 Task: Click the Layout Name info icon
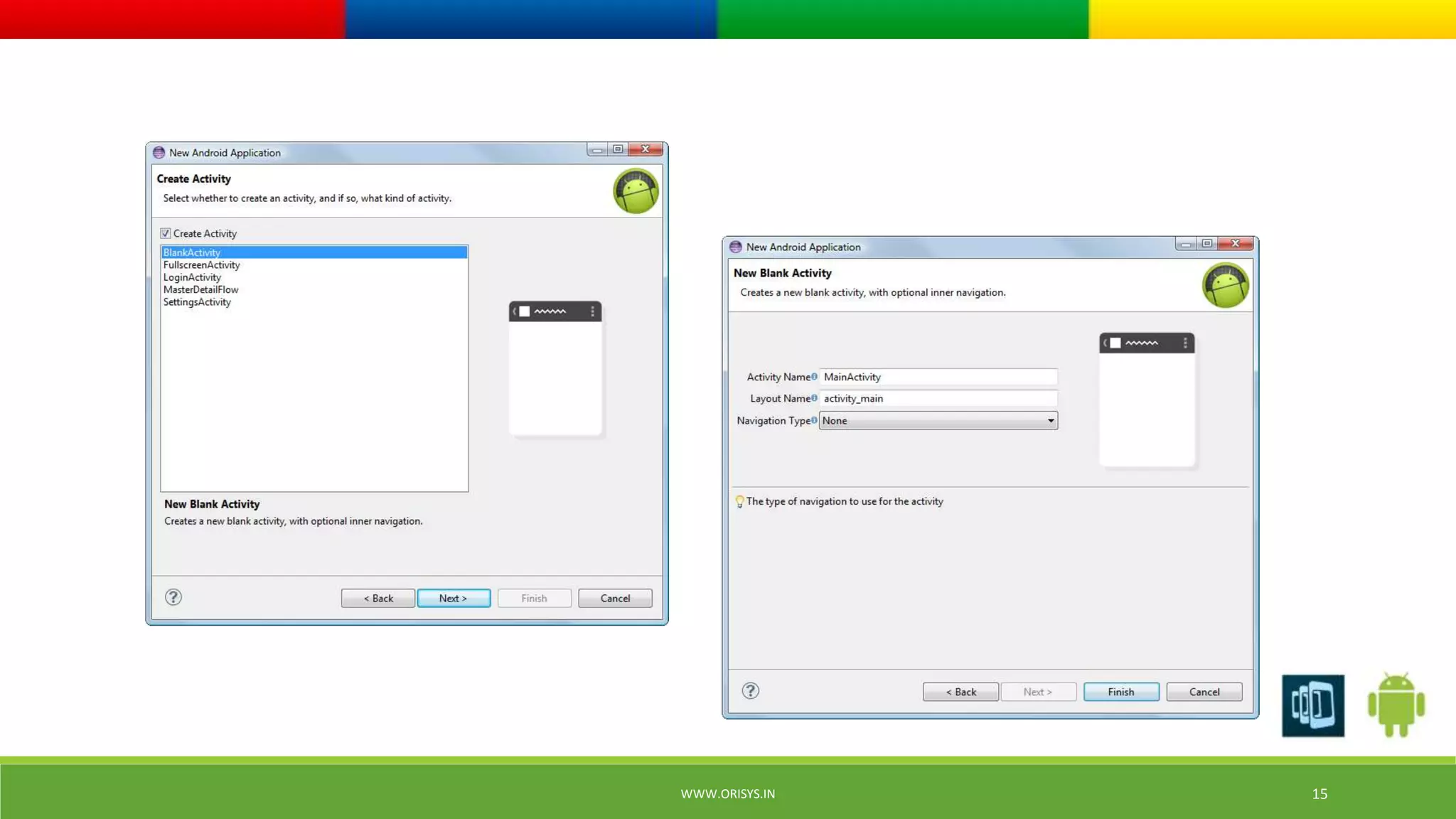coord(814,398)
